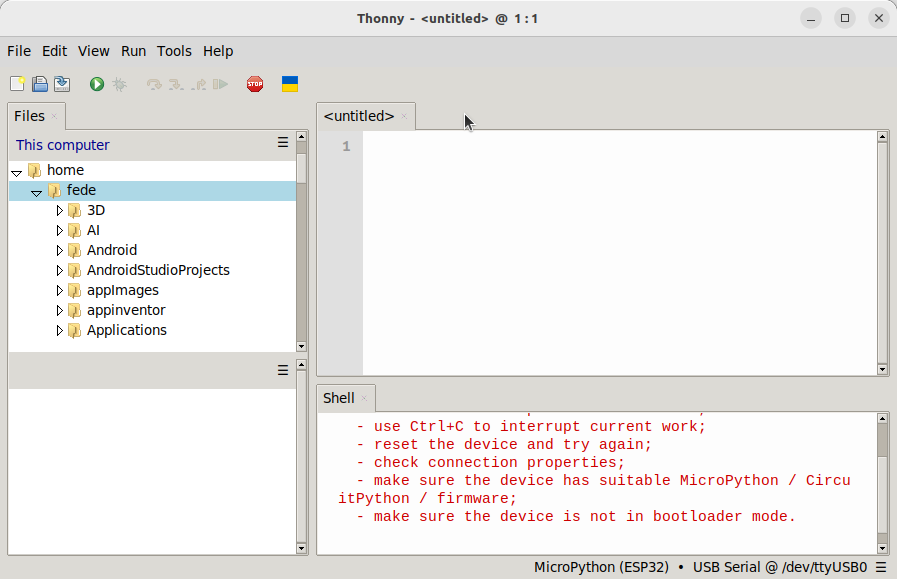
Task: Open the Edit menu
Action: click(x=54, y=51)
